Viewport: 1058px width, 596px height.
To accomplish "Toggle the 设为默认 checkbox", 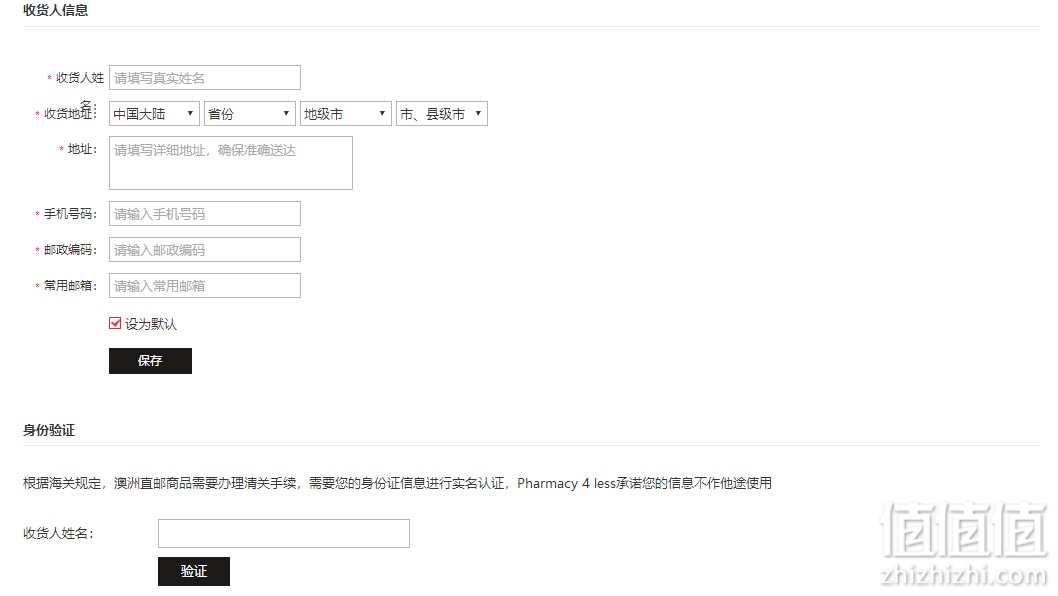I will (115, 323).
